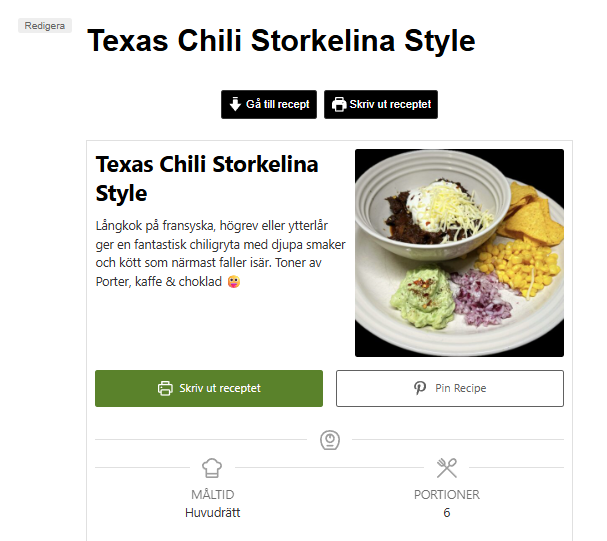Select the Pin Recipe button text
The width and height of the screenshot is (607, 541).
point(460,388)
